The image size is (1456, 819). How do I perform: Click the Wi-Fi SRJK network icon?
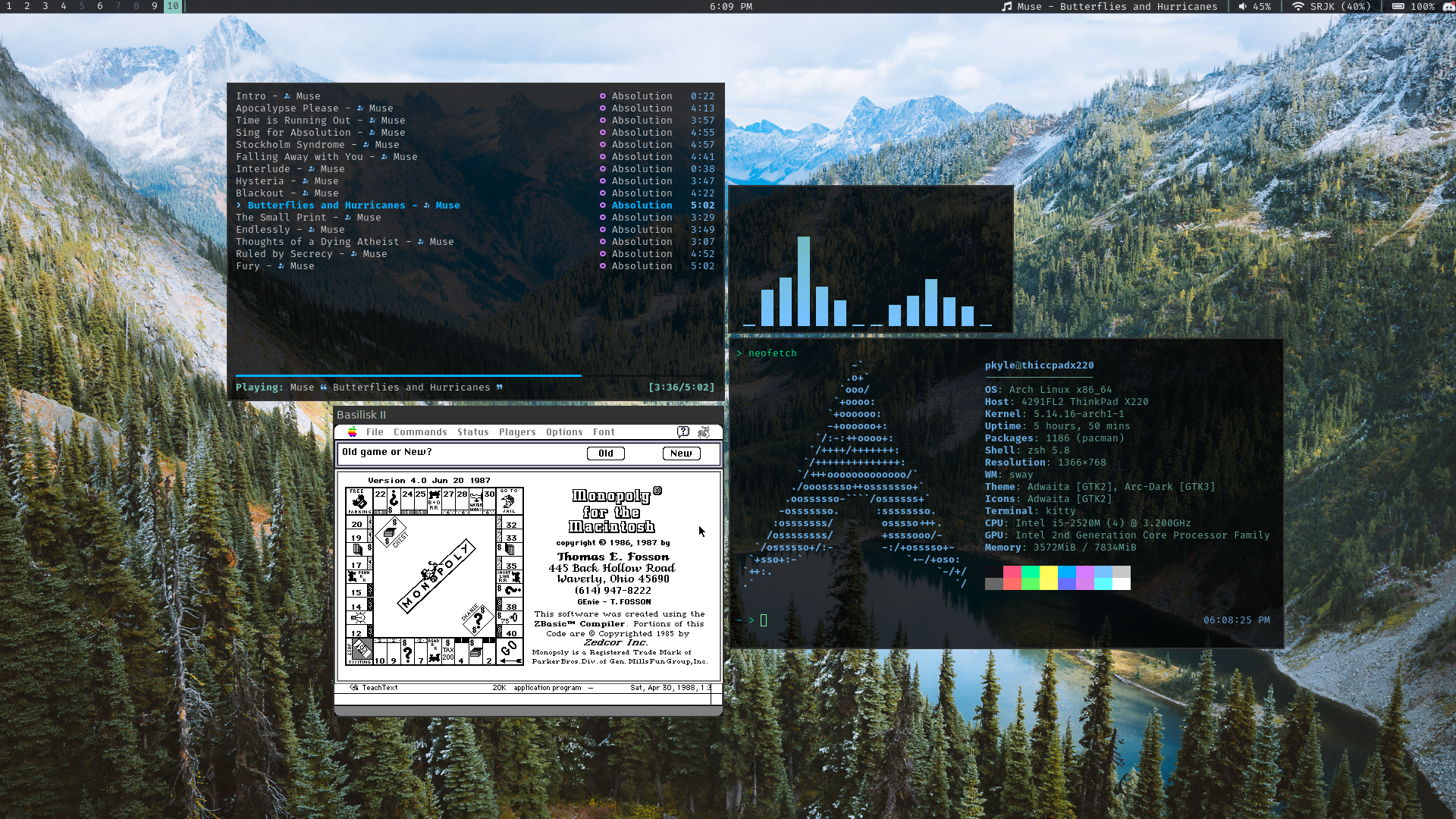point(1298,7)
